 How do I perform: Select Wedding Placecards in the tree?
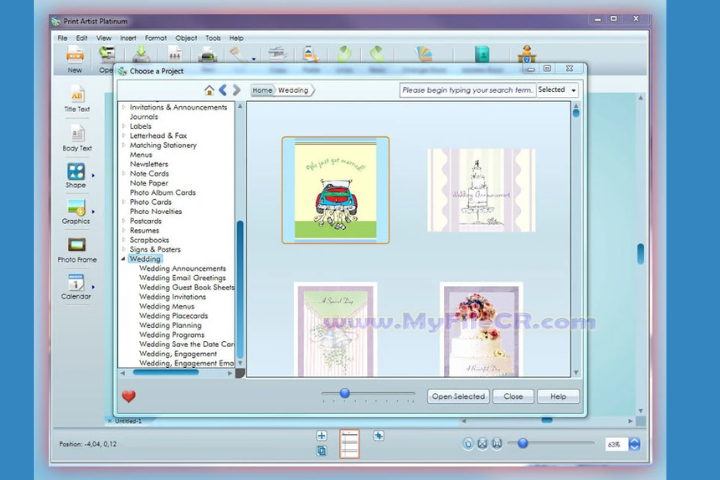click(174, 316)
